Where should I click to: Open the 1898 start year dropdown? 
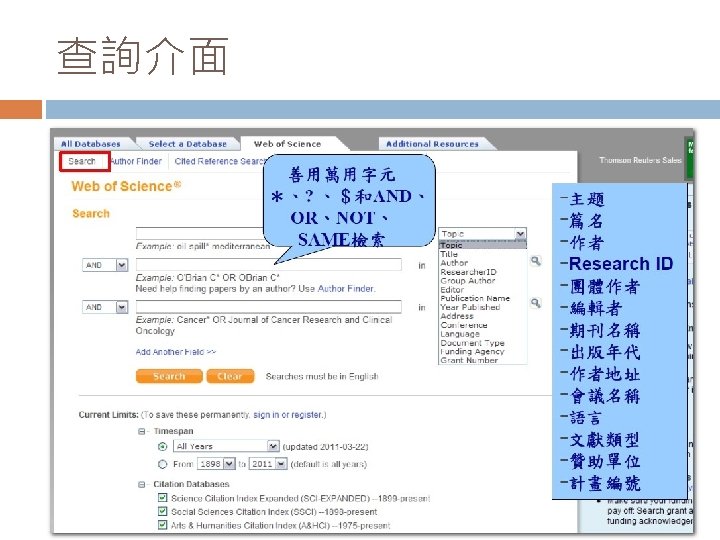pyautogui.click(x=216, y=464)
